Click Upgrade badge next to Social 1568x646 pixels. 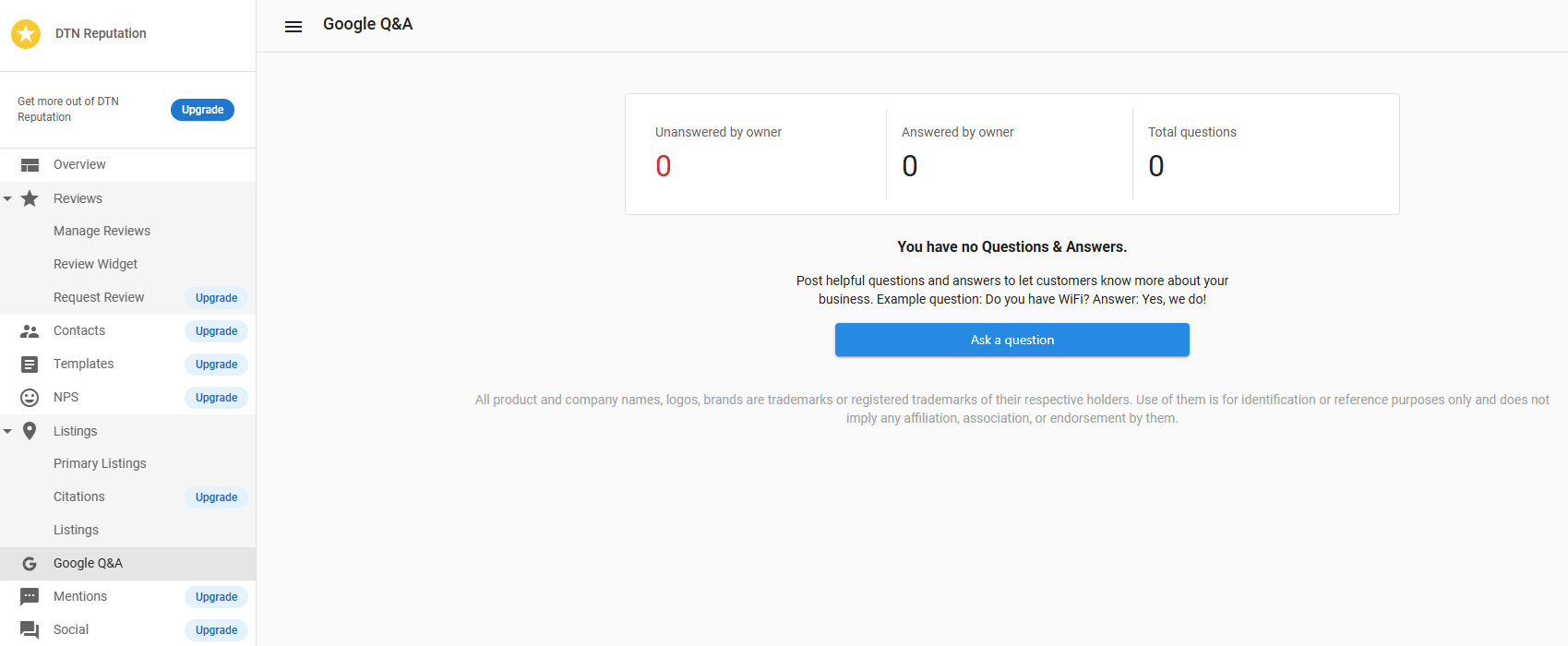[x=217, y=630]
